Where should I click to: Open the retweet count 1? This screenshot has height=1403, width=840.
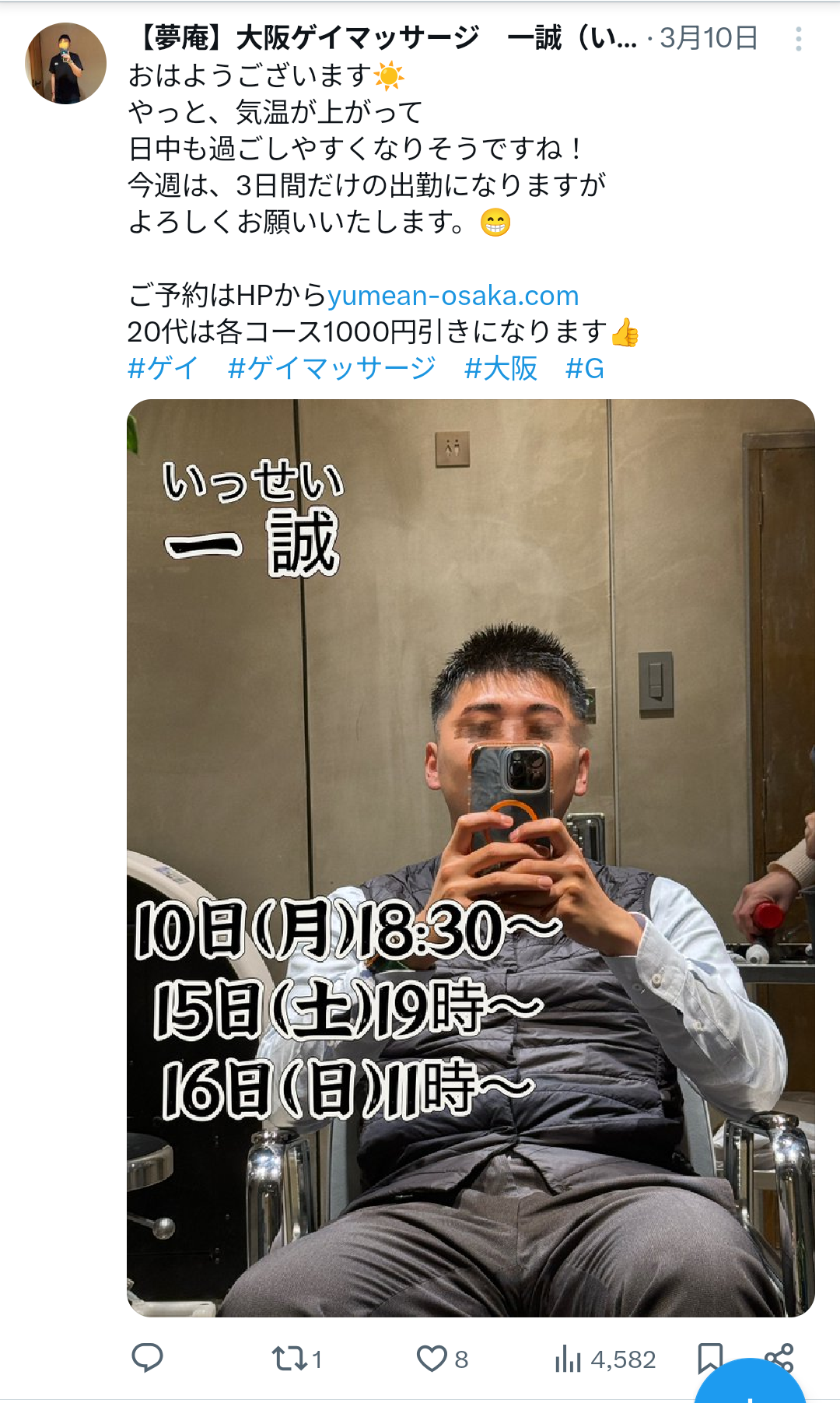point(317,1359)
